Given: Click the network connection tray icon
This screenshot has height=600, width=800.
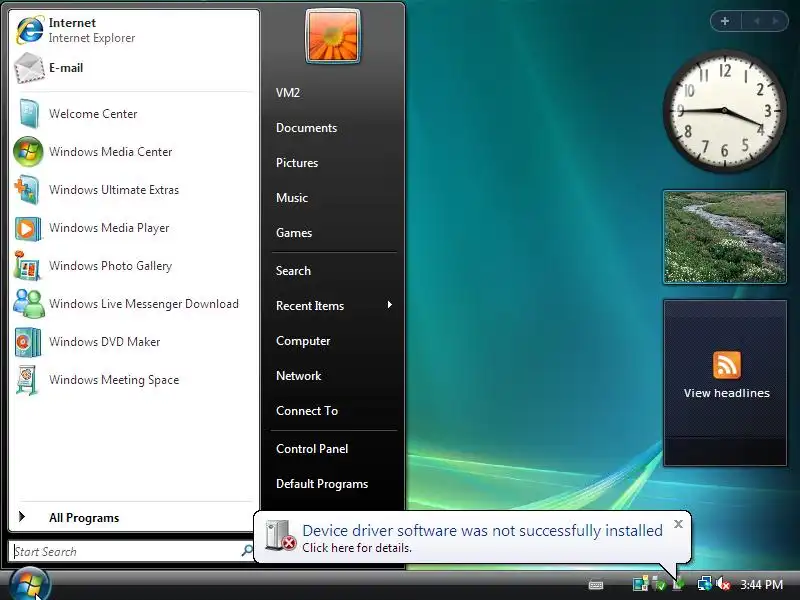Looking at the screenshot, I should coord(705,584).
